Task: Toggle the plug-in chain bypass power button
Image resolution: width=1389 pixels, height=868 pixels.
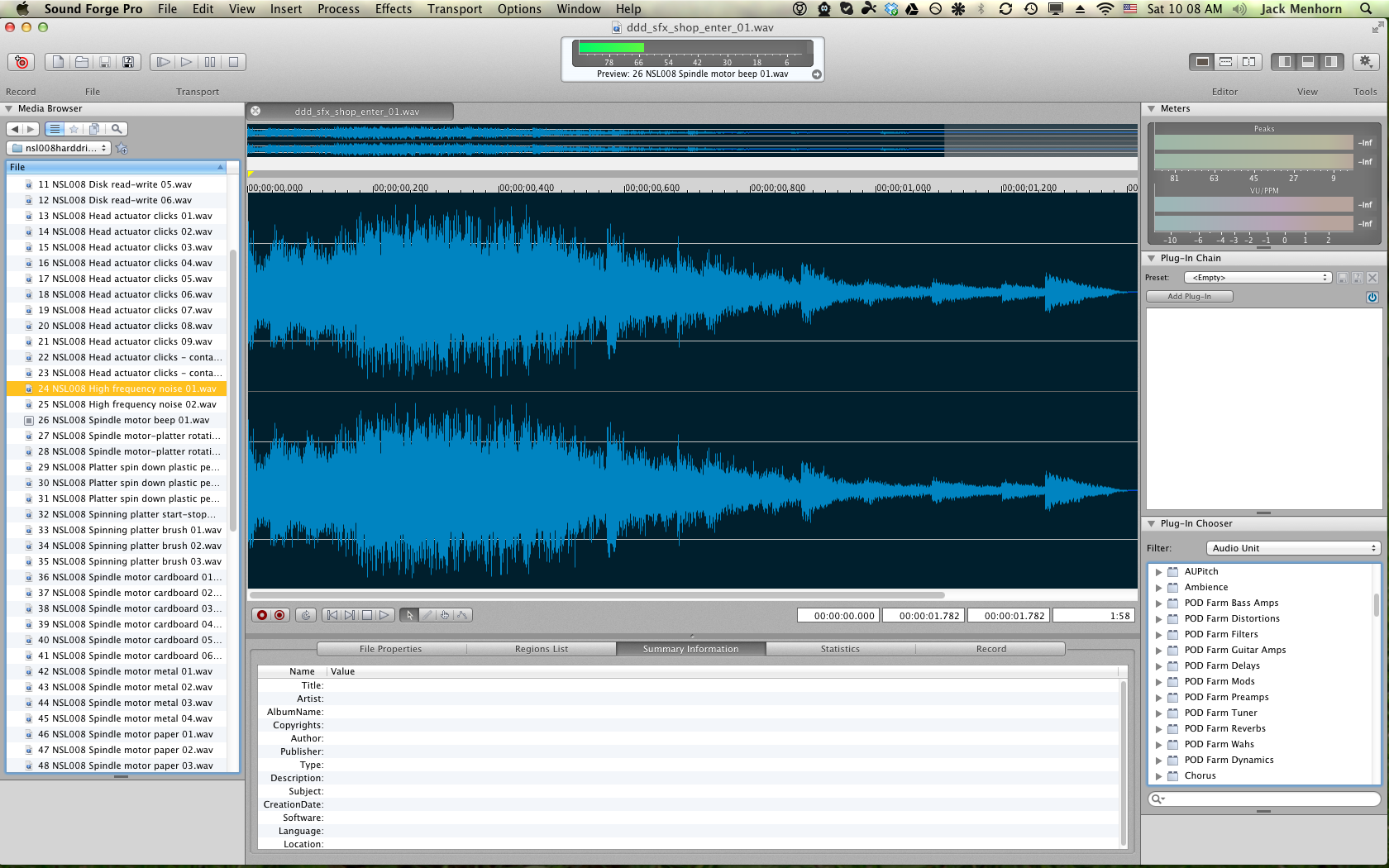Action: [x=1372, y=297]
